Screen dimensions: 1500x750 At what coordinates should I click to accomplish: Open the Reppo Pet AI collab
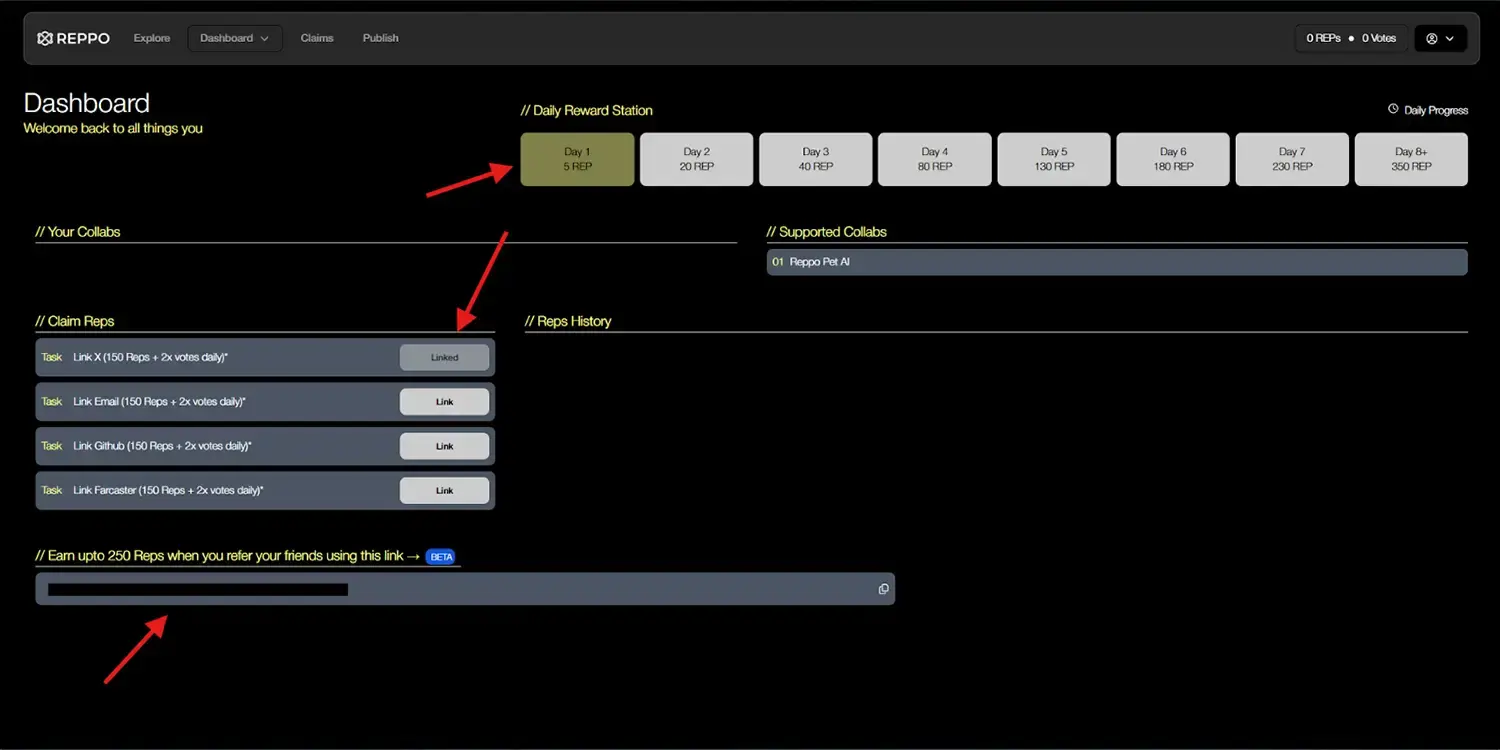click(1116, 262)
